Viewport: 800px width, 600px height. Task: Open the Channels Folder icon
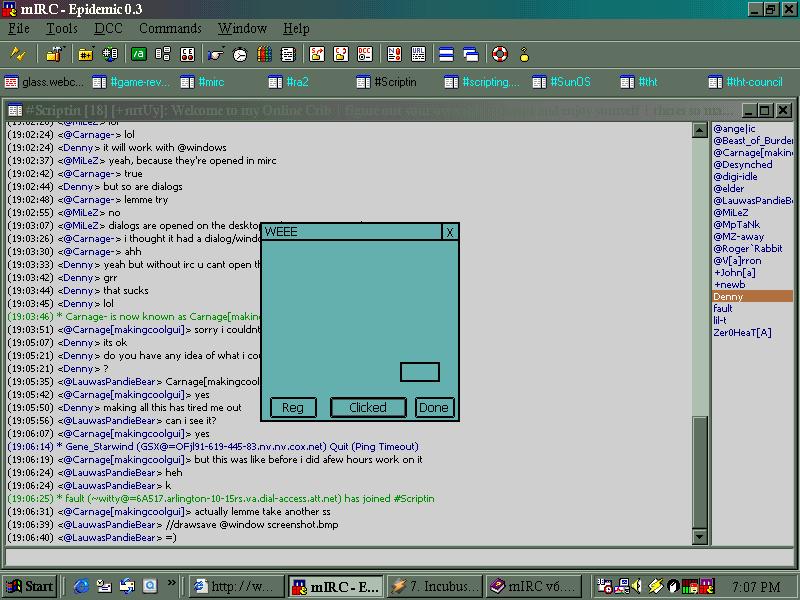[x=84, y=55]
